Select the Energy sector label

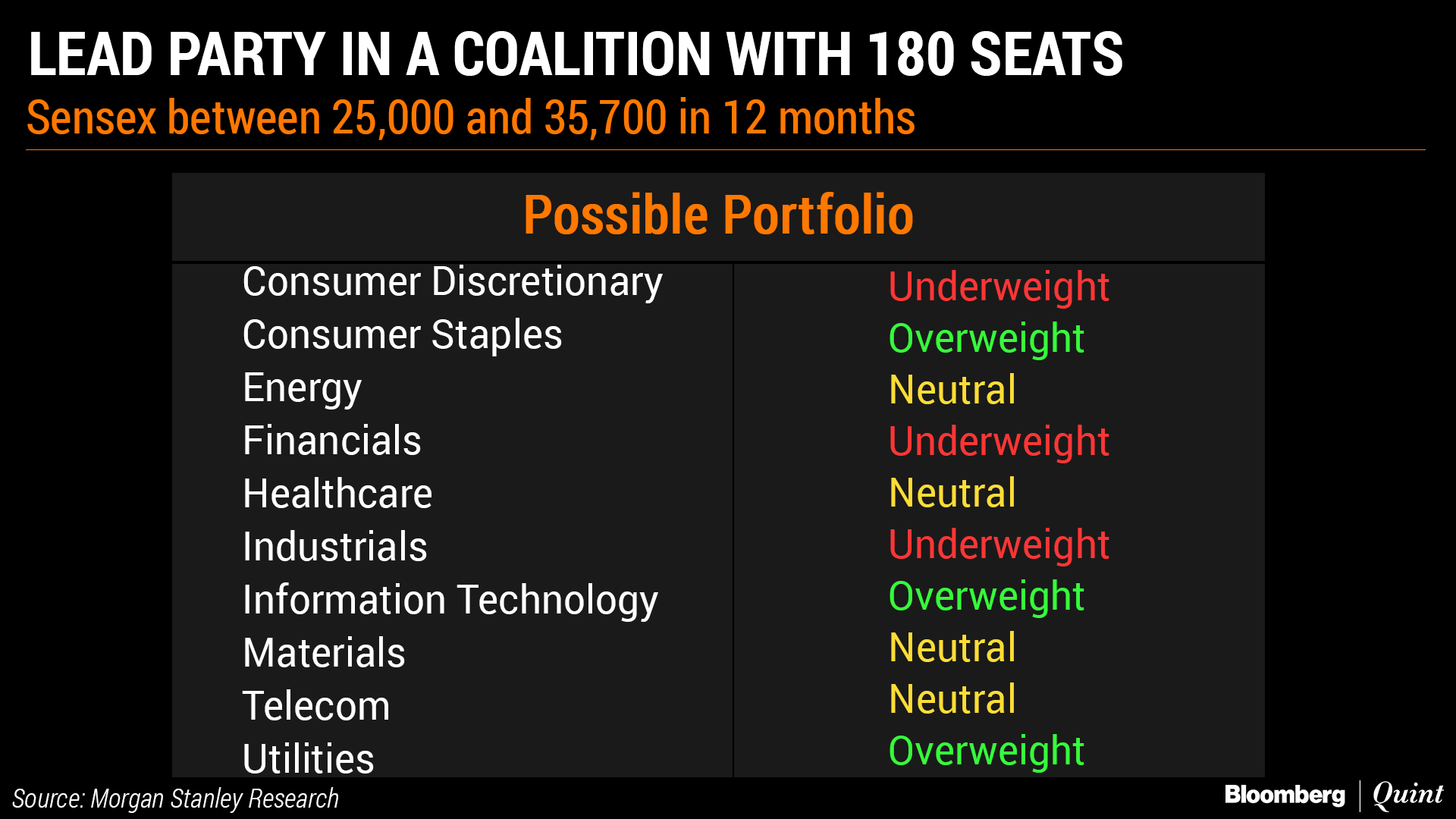[302, 388]
